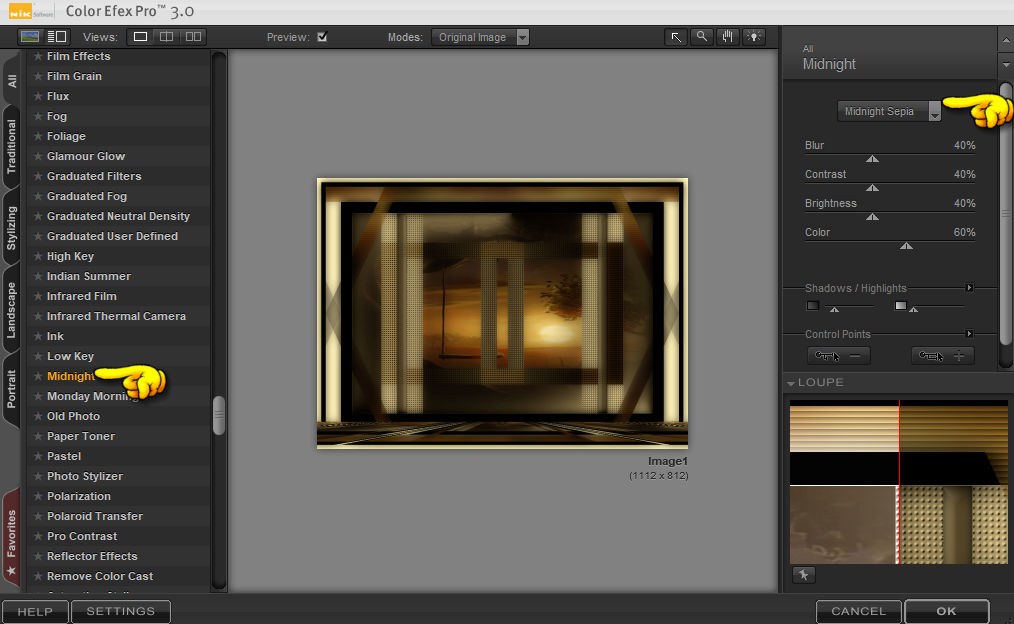The width and height of the screenshot is (1014, 624).
Task: Toggle the lightbulb background color tool
Action: (753, 37)
